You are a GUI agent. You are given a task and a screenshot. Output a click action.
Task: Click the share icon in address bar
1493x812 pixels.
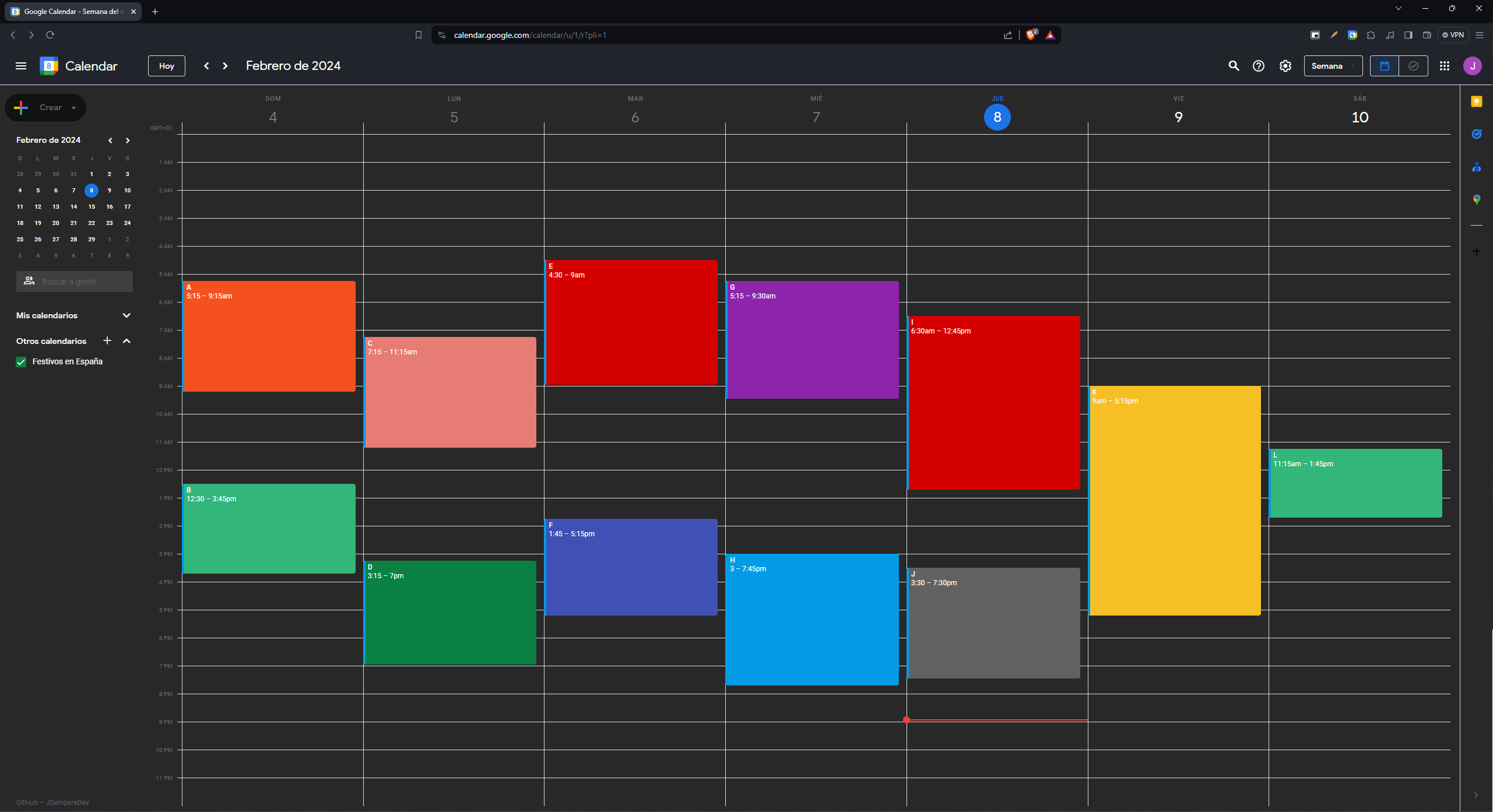1007,35
